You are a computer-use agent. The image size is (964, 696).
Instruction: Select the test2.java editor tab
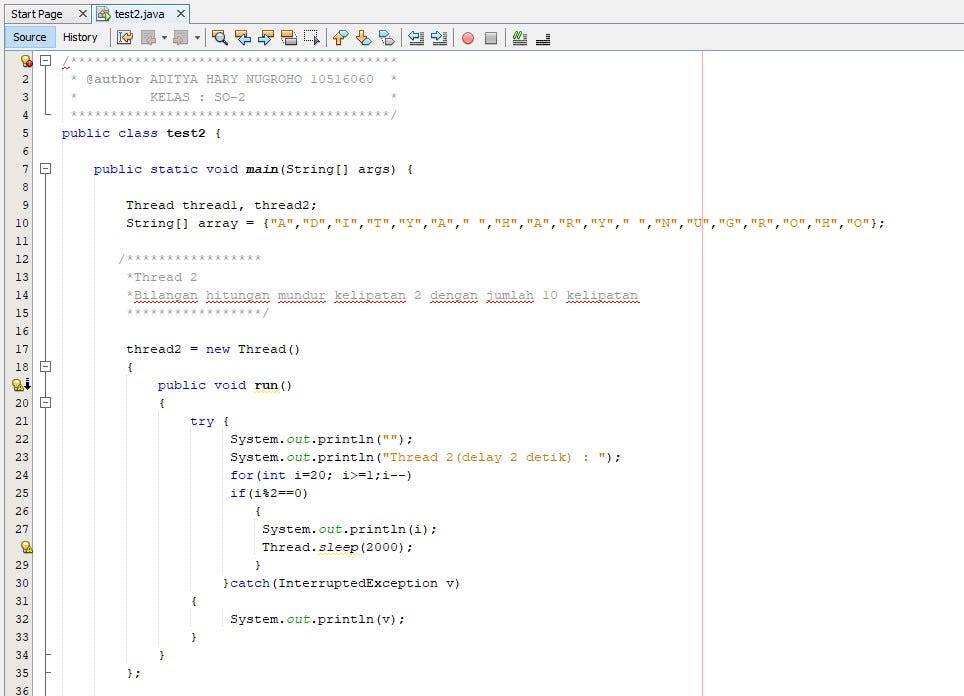pyautogui.click(x=139, y=14)
